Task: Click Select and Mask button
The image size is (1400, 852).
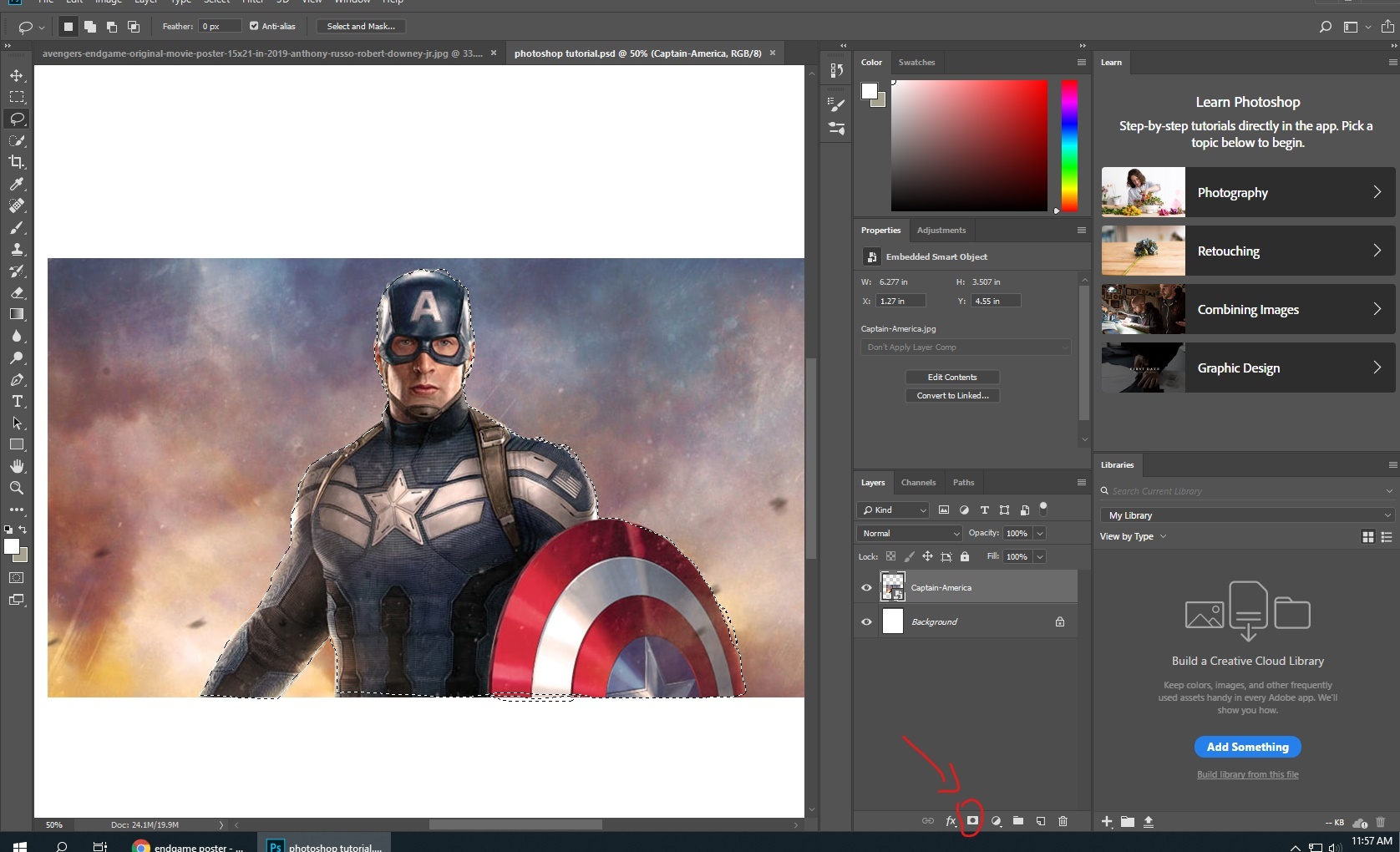Action: [361, 26]
